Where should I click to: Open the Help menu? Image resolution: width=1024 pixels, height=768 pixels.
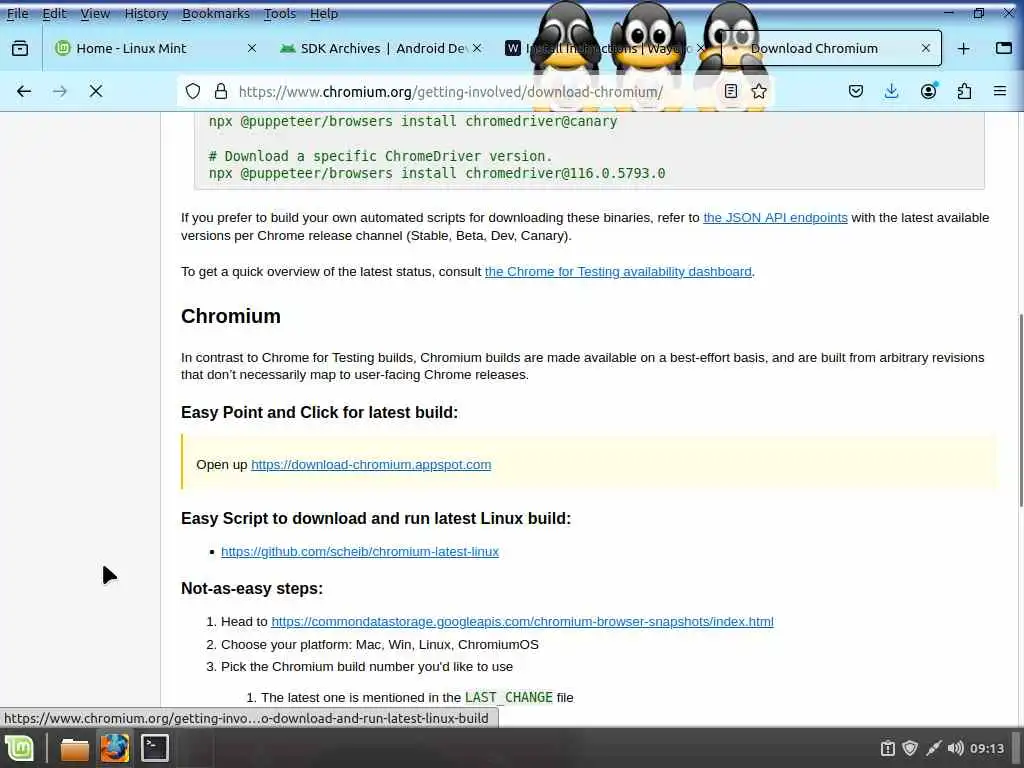tap(323, 14)
